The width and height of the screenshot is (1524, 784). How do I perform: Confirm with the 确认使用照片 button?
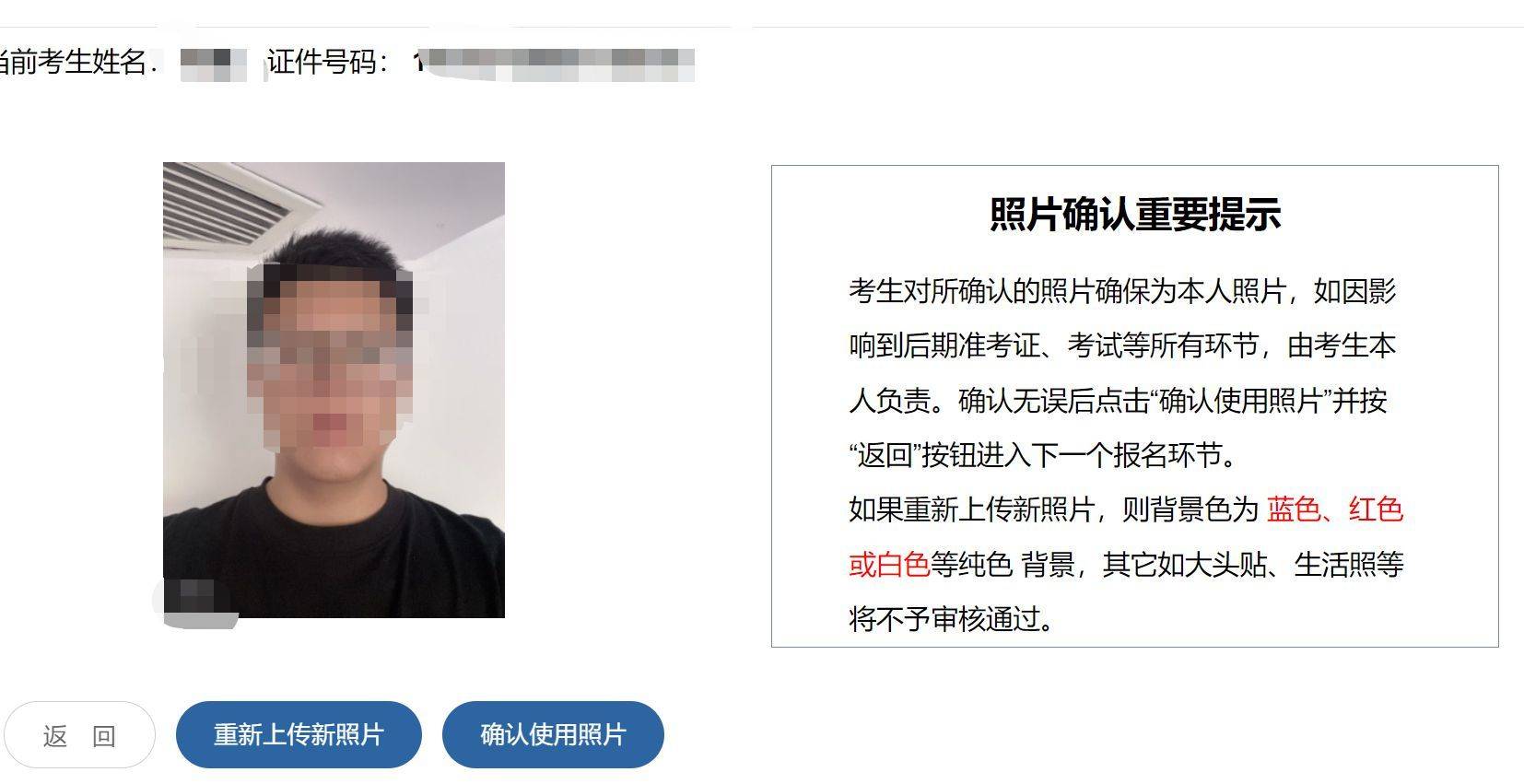[x=553, y=735]
